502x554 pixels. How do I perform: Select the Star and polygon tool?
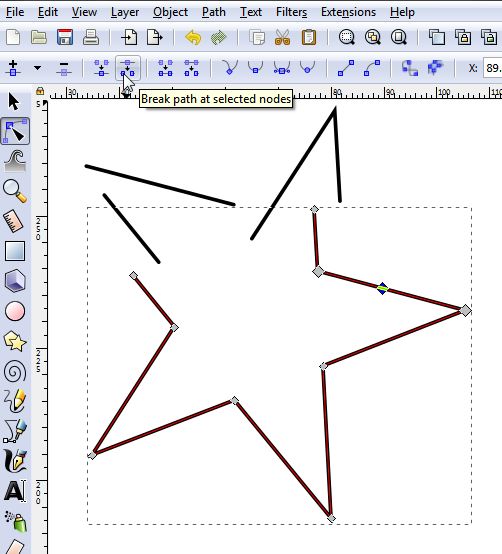[x=15, y=341]
